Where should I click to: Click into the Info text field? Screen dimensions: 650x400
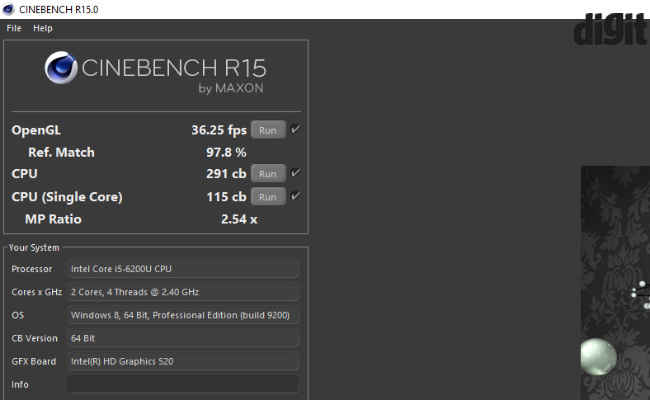click(182, 384)
